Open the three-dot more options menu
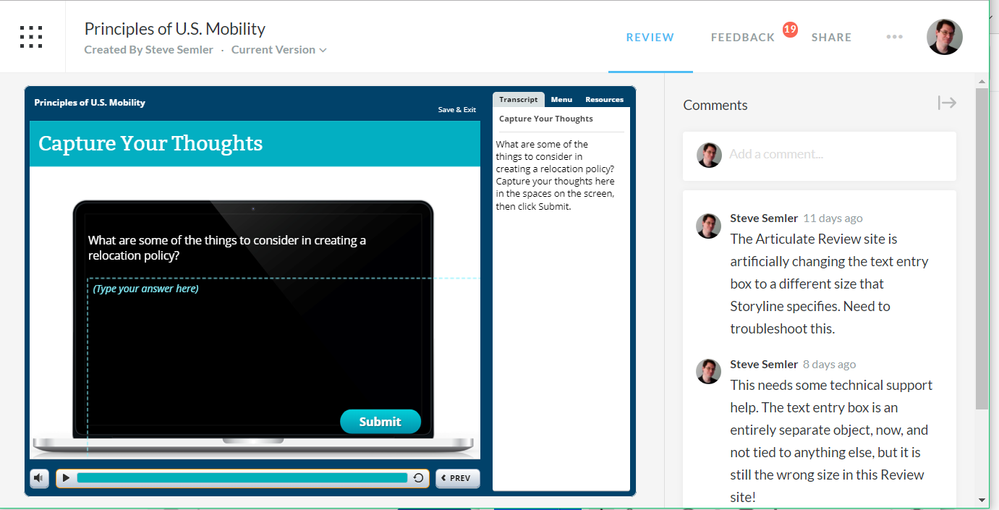The image size is (999, 510). pyautogui.click(x=894, y=37)
